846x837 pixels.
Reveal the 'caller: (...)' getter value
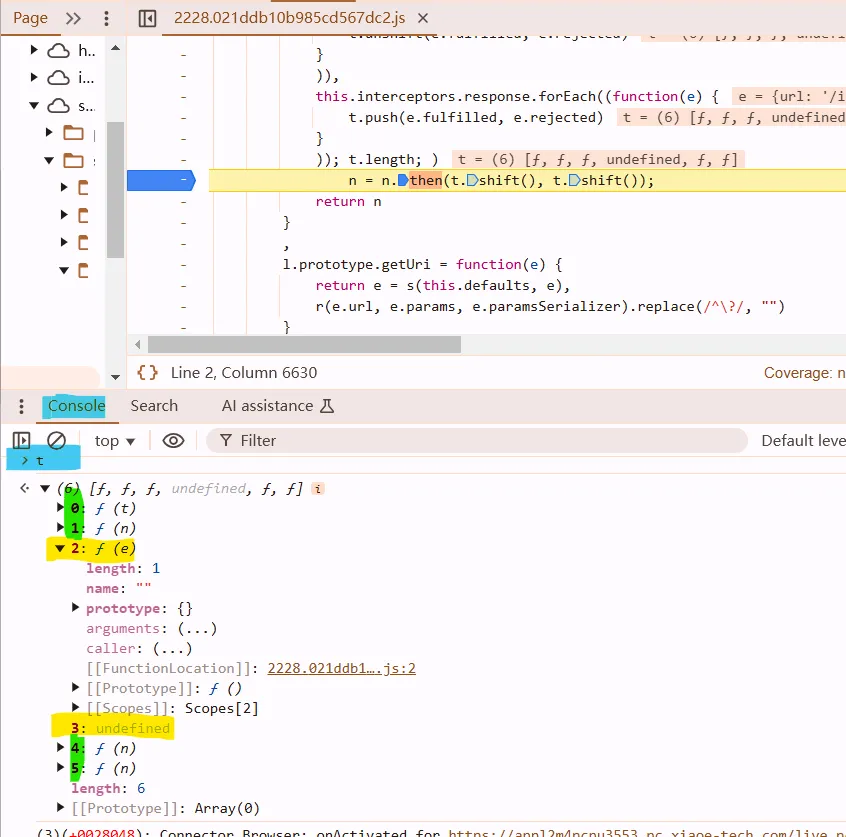[x=172, y=649]
